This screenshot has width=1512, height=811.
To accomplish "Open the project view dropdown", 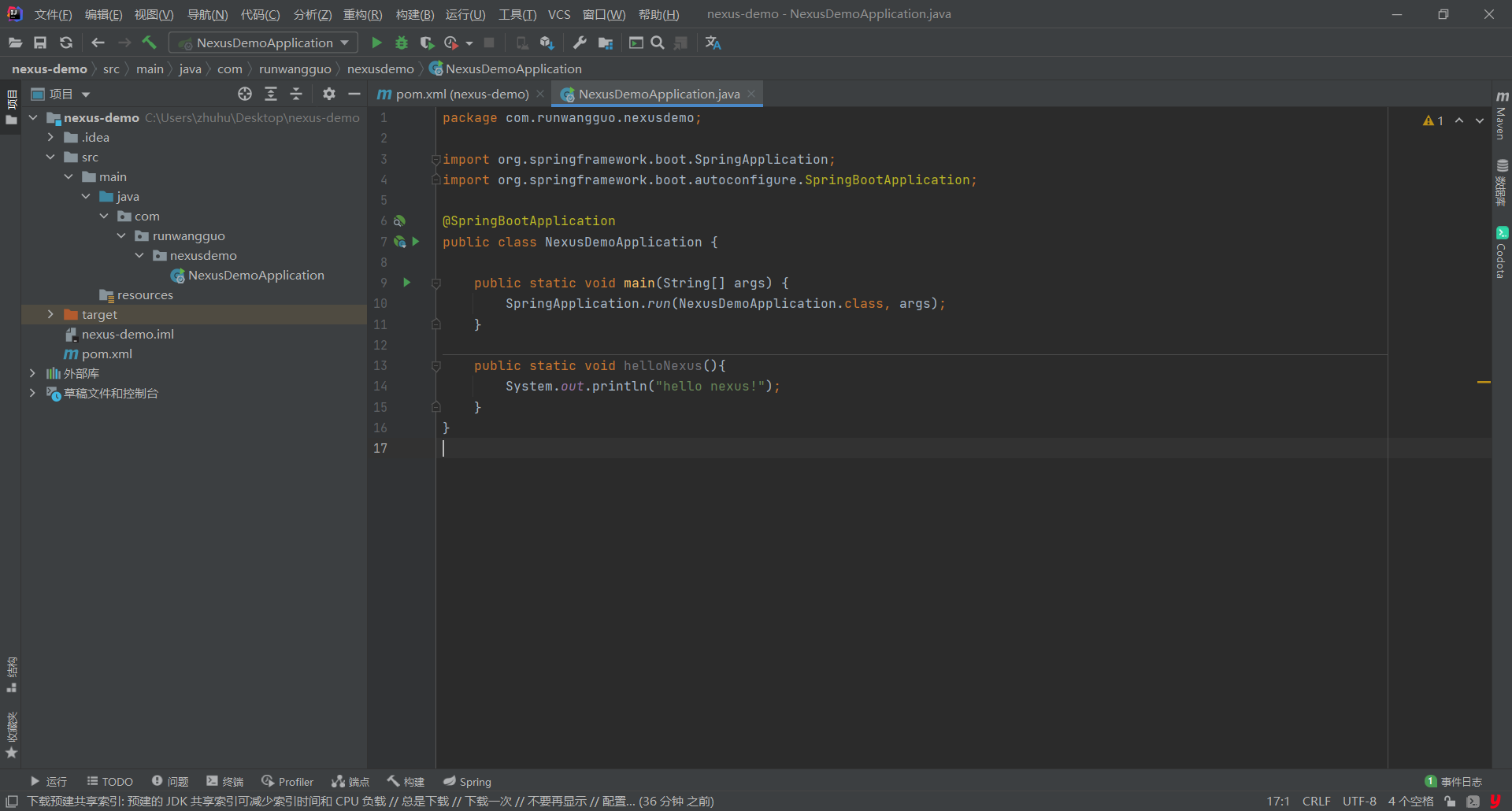I will 86,94.
